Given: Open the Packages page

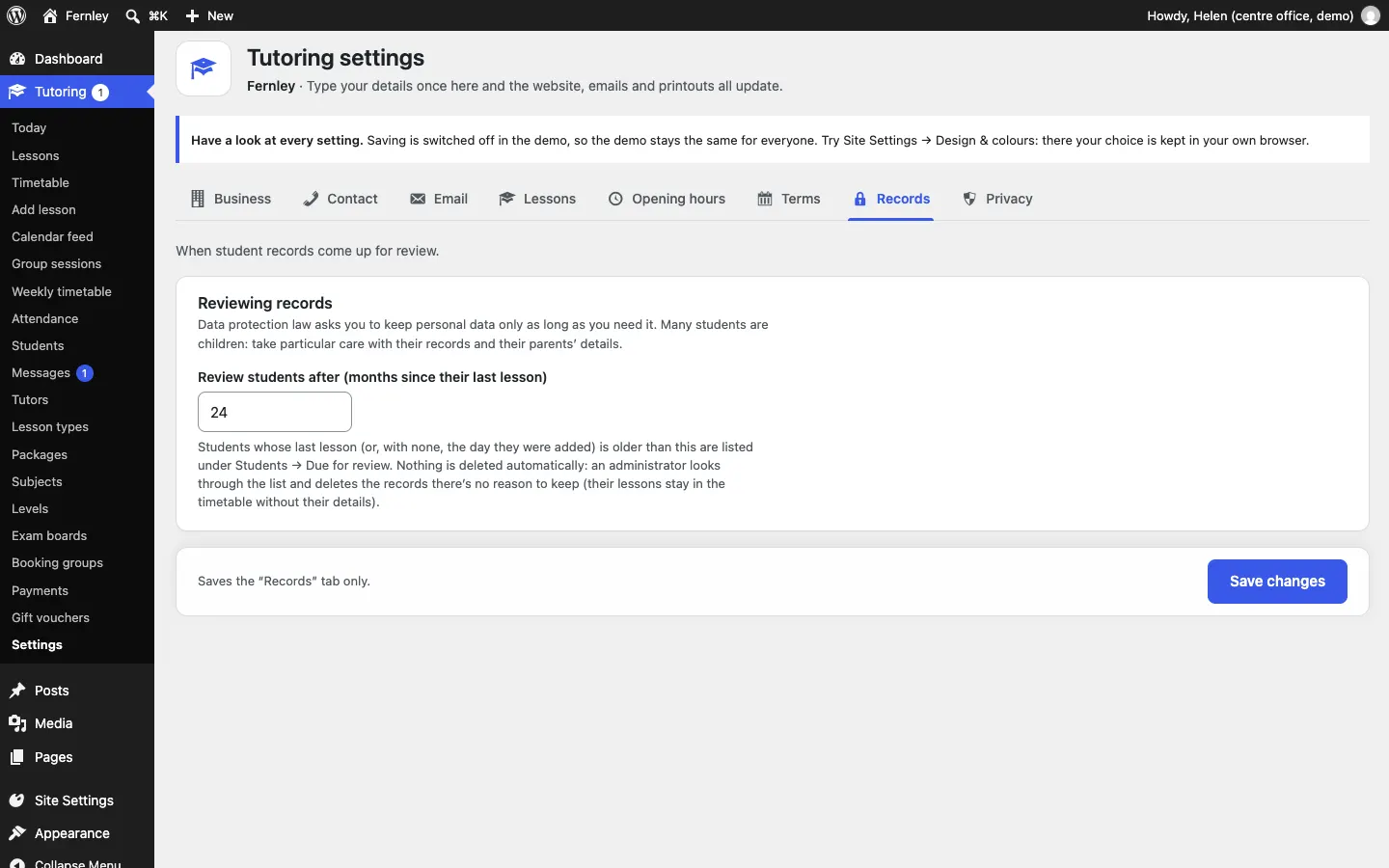Looking at the screenshot, I should pyautogui.click(x=40, y=454).
